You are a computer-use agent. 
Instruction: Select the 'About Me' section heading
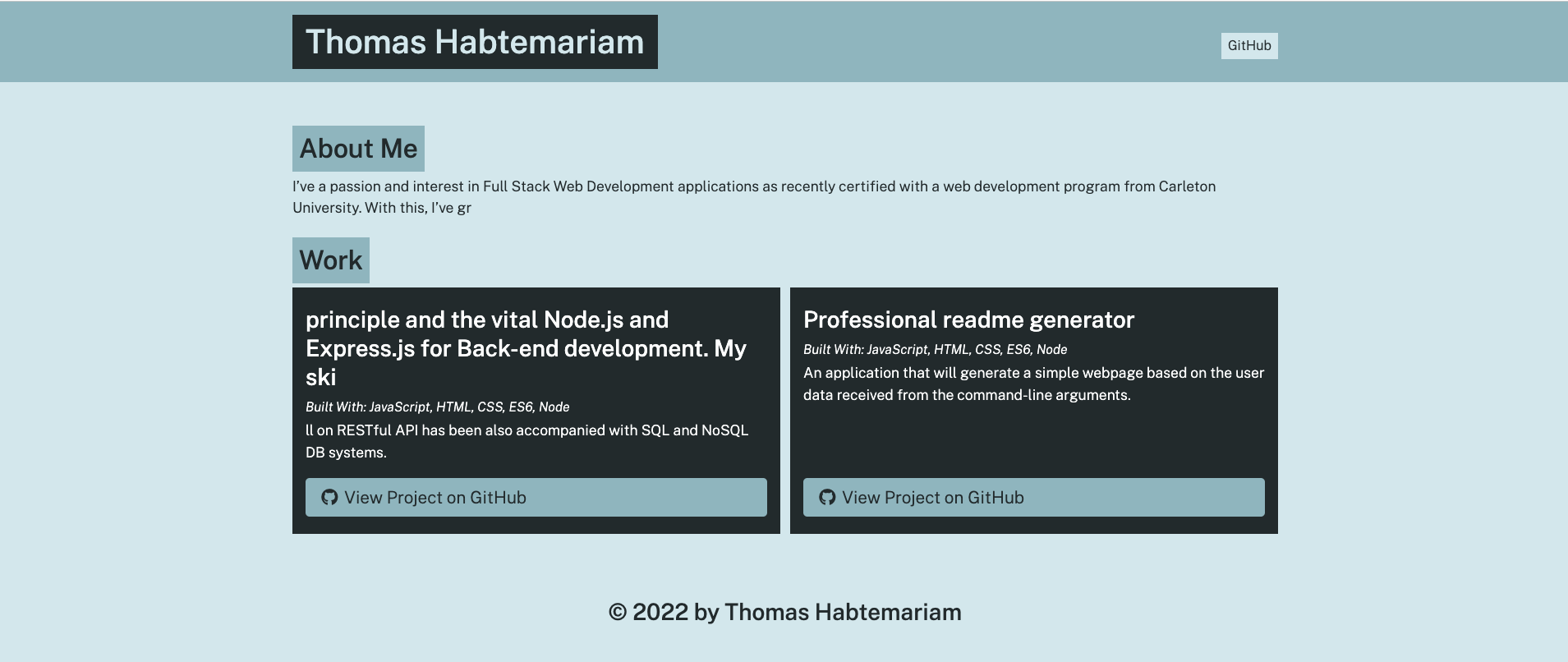point(359,149)
